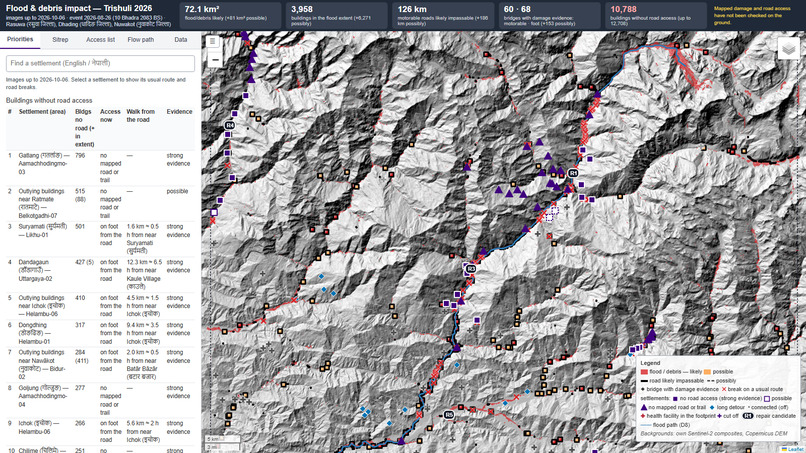Click the black dot bridge damage legend icon
Viewport: 806px width, 453px height.
coord(643,389)
